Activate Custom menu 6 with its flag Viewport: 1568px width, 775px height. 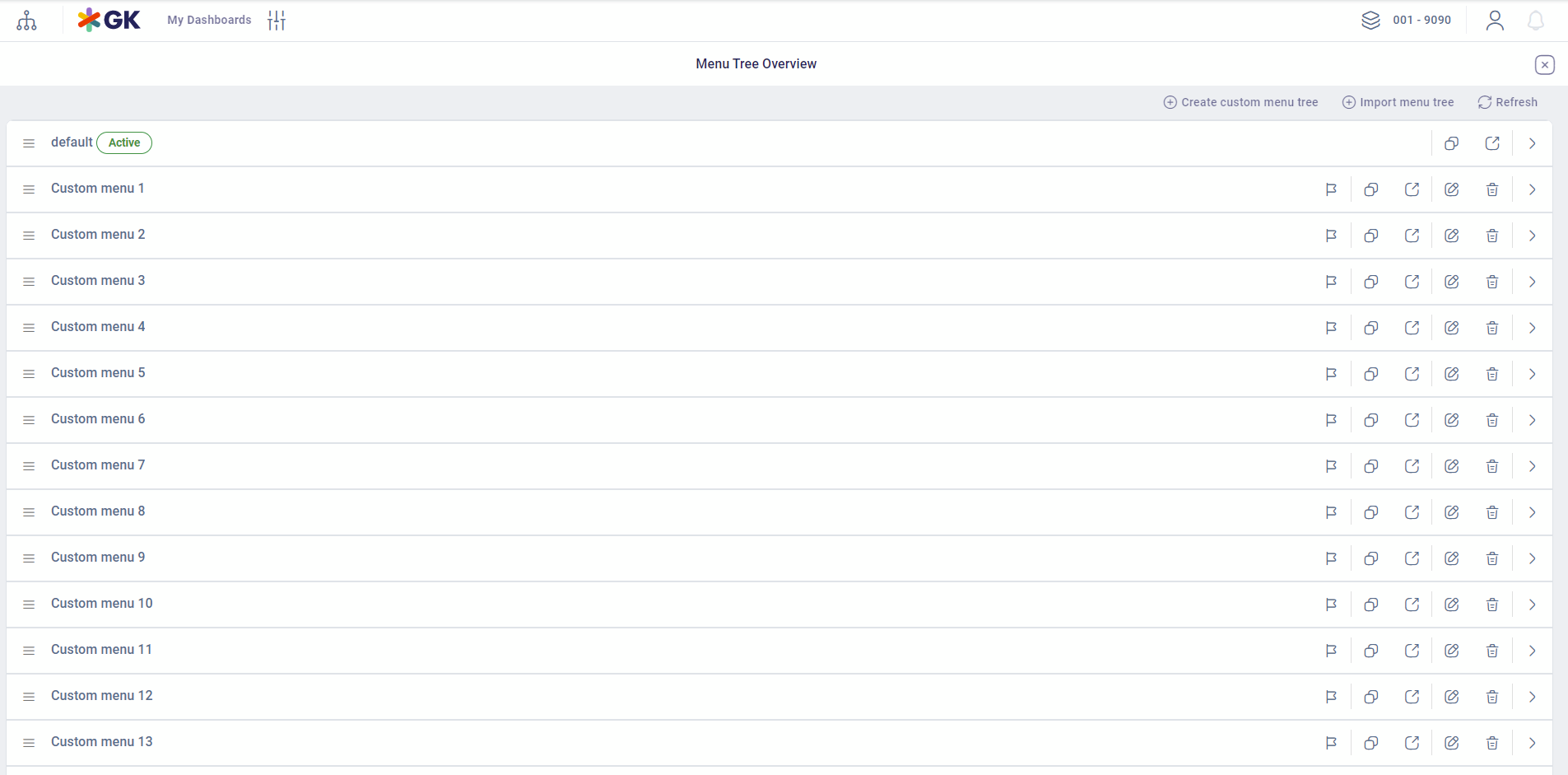(1331, 420)
